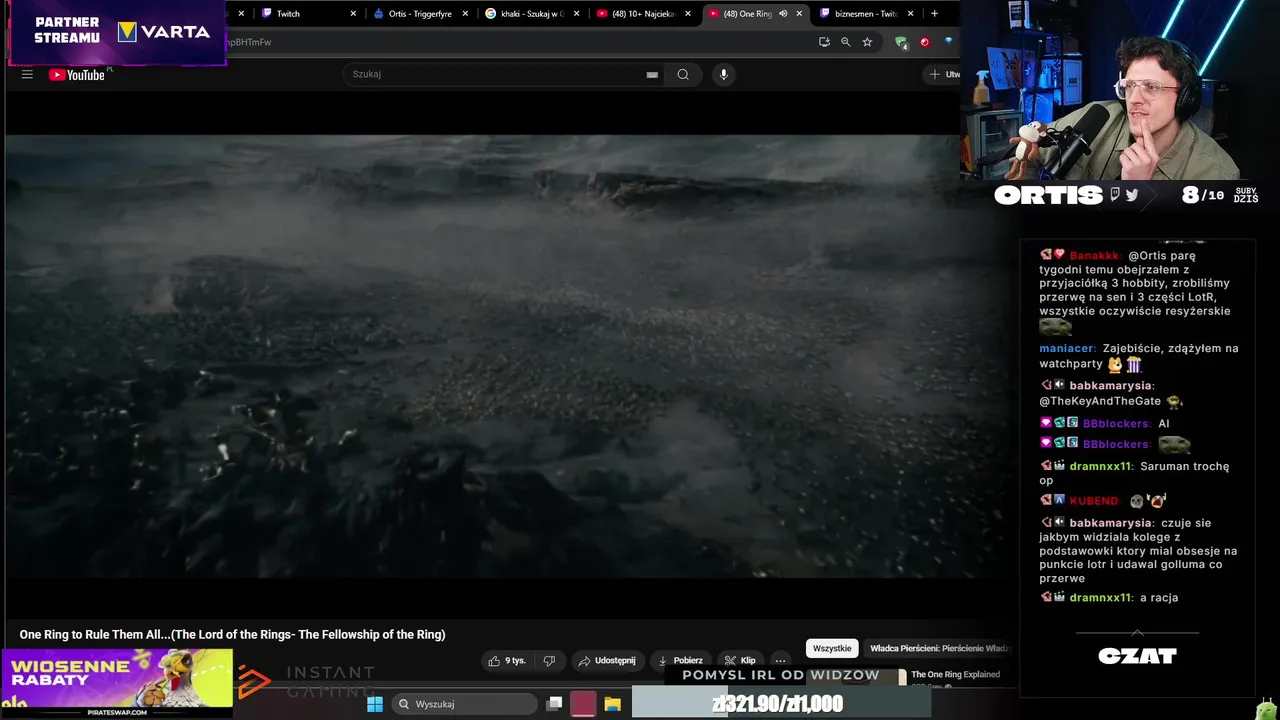The width and height of the screenshot is (1280, 720).
Task: Mute audio icon on 'One Ring' tab
Action: [x=783, y=14]
